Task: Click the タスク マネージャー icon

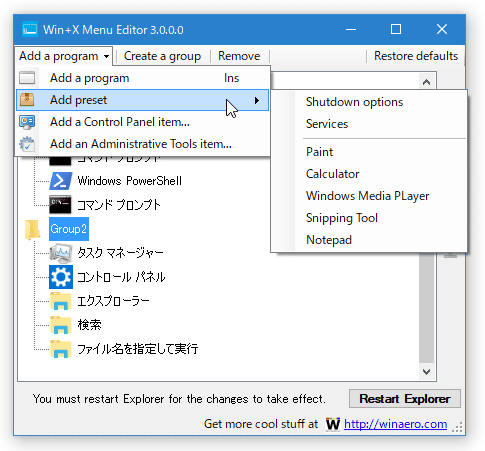Action: [61, 253]
